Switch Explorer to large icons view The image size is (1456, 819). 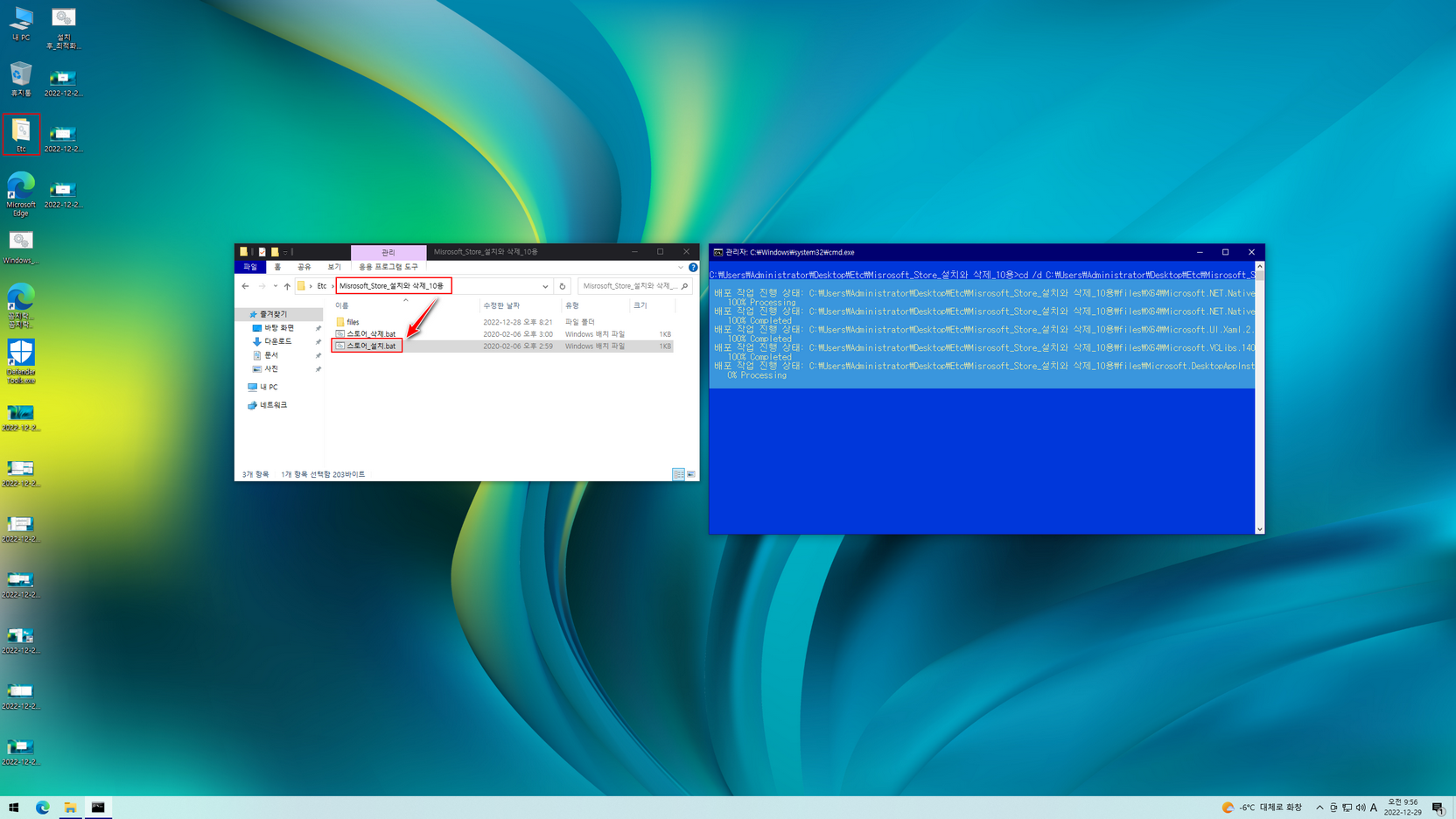point(691,474)
